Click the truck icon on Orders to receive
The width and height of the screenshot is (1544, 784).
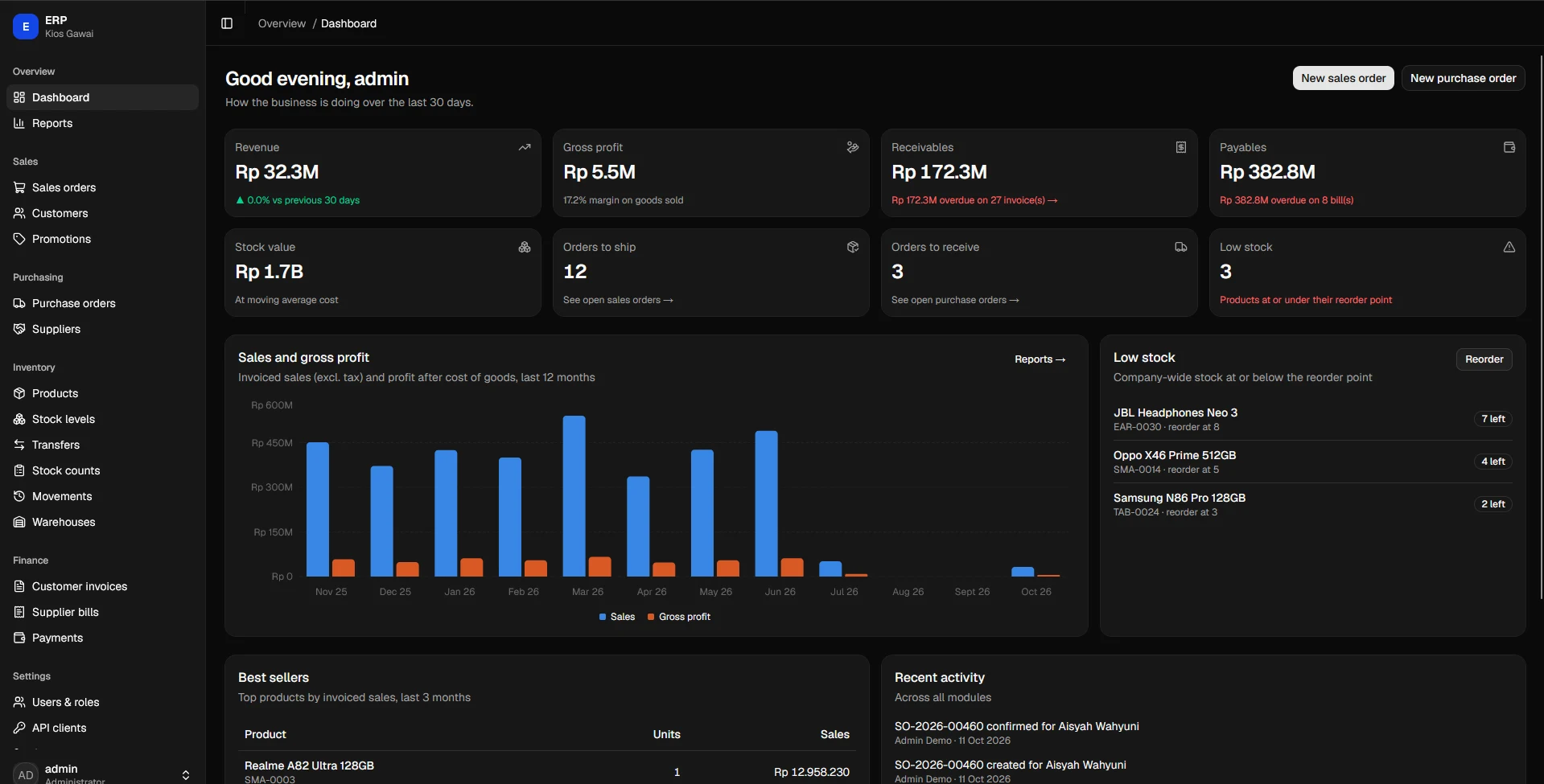click(x=1181, y=247)
